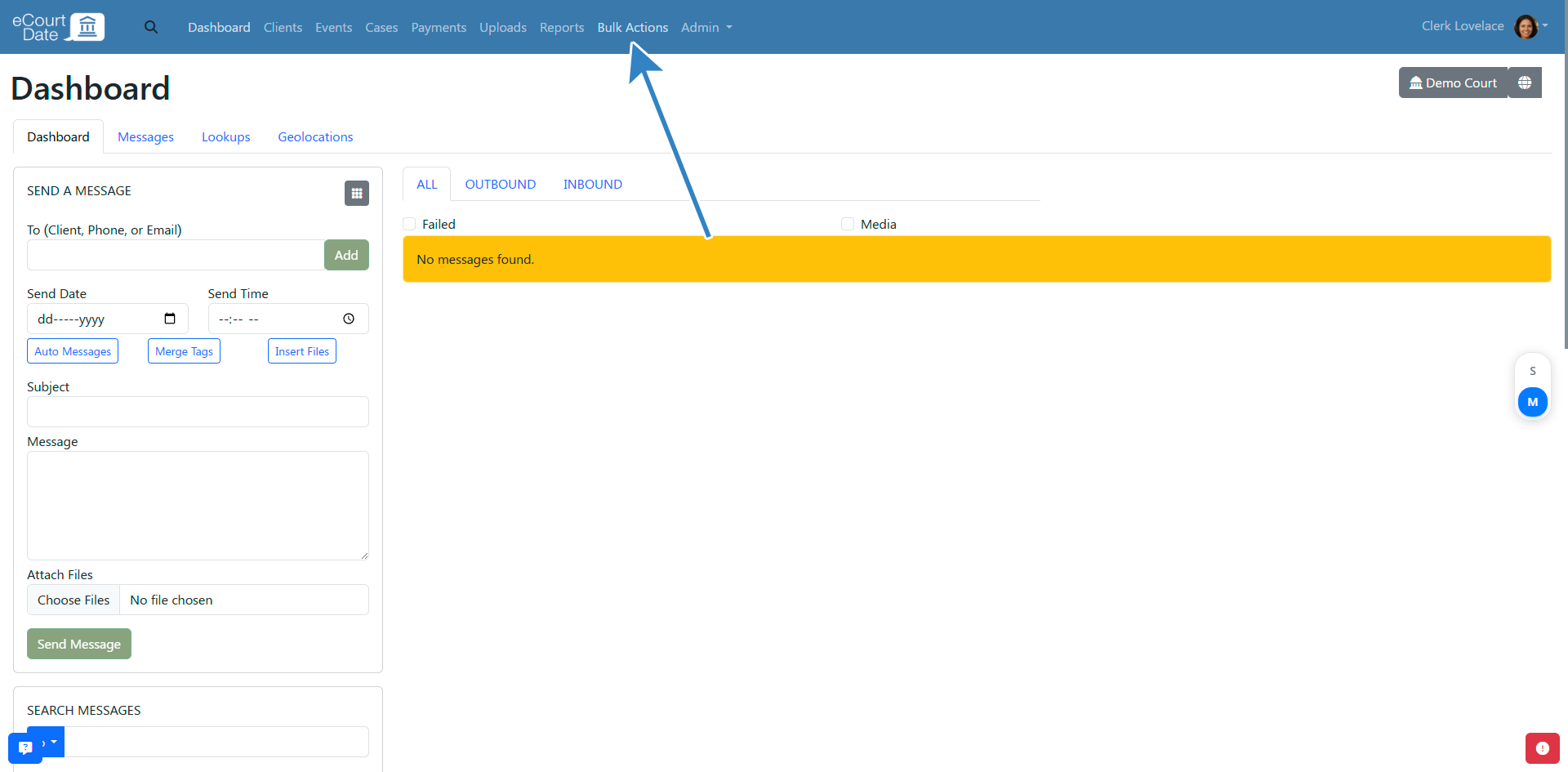Select the OUTBOUND messages tab
The image size is (1568, 772).
pos(501,184)
